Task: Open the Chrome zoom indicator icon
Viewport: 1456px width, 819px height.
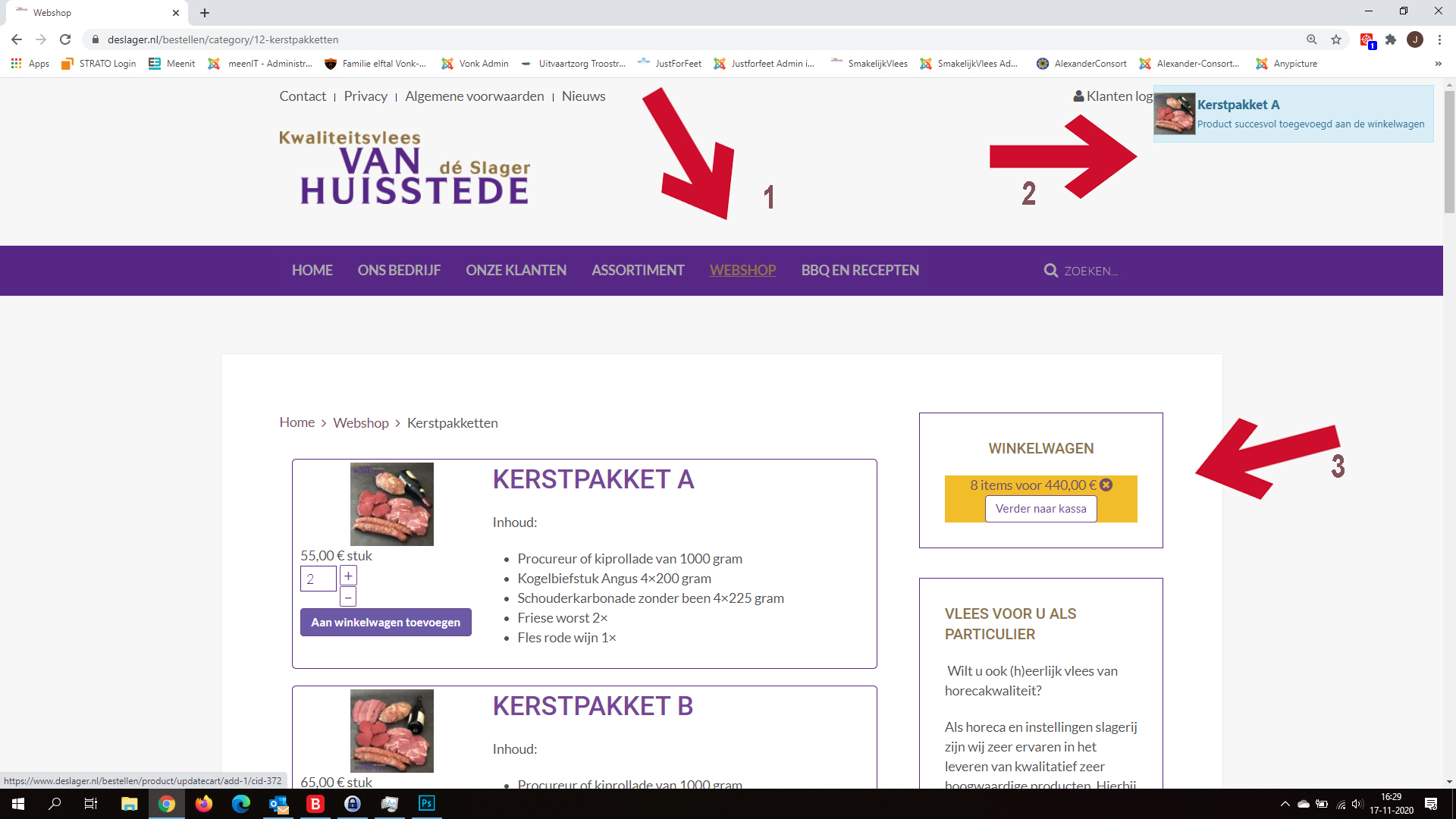Action: point(1312,39)
